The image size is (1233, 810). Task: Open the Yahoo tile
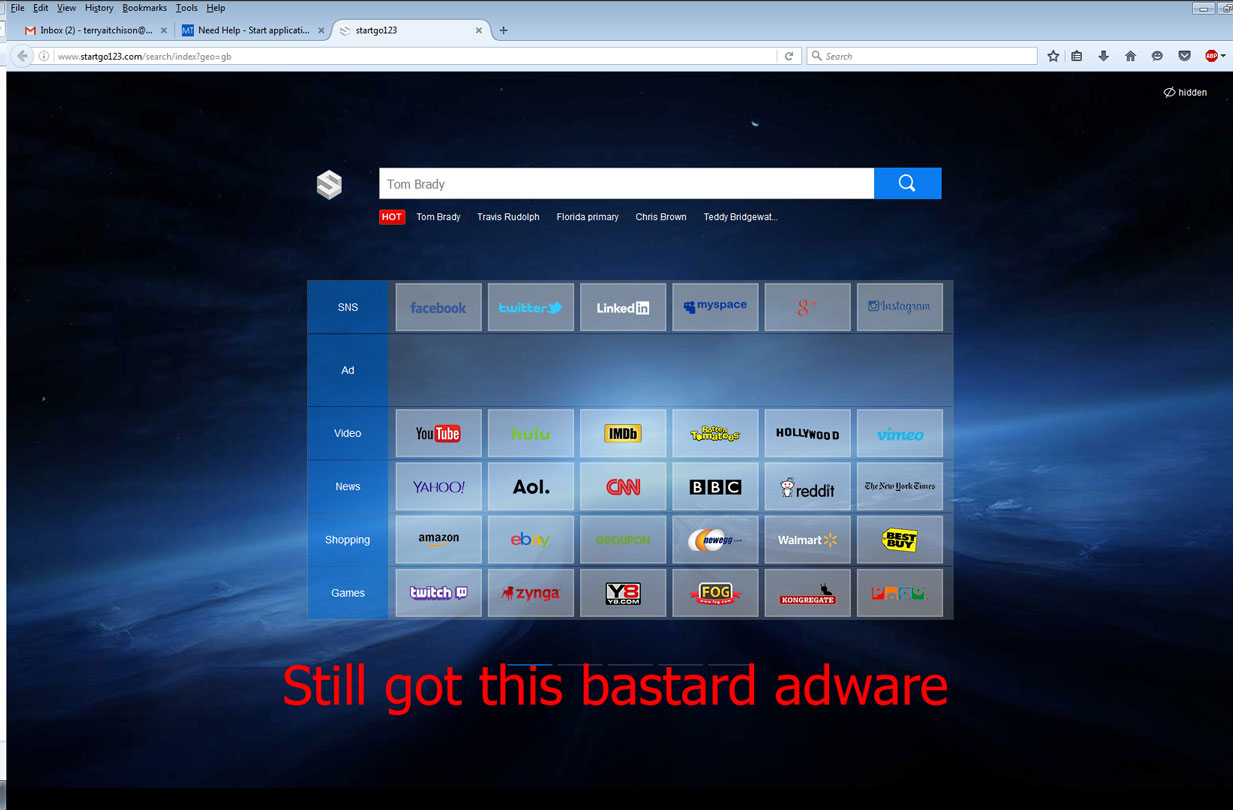click(x=438, y=486)
